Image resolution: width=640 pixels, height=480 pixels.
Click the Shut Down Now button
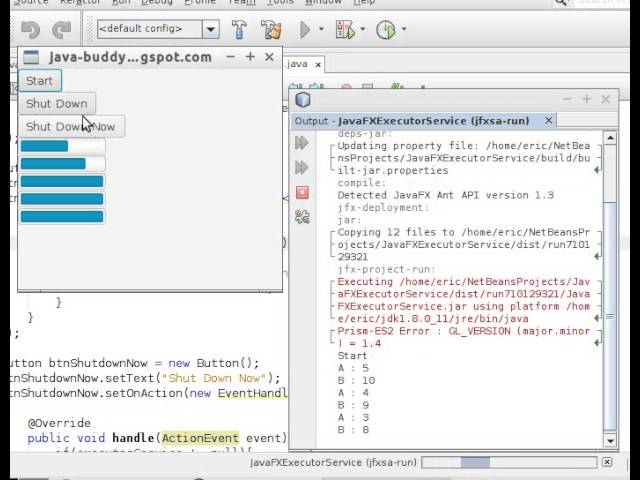point(71,127)
